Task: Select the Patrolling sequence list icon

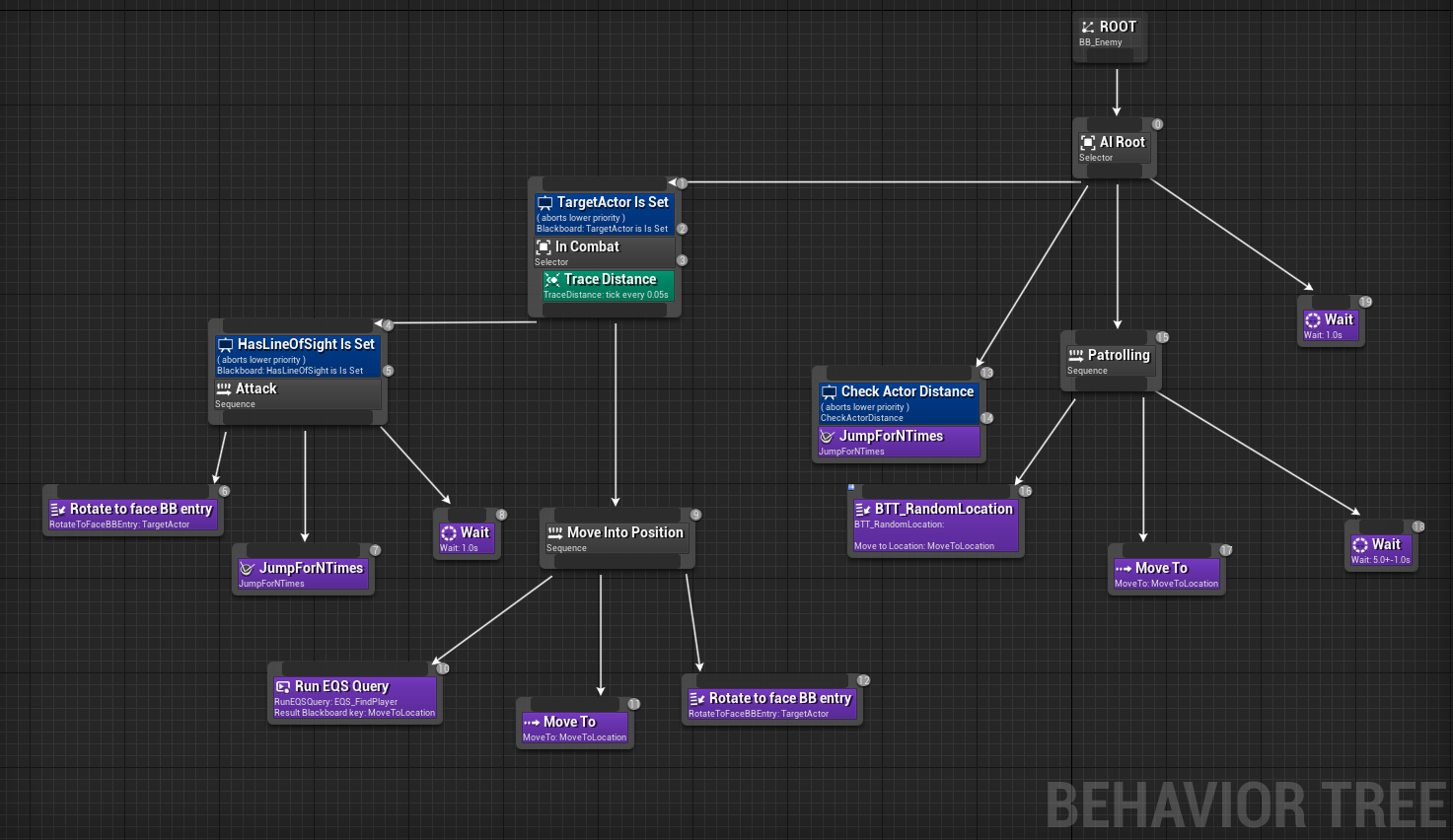Action: point(1075,355)
